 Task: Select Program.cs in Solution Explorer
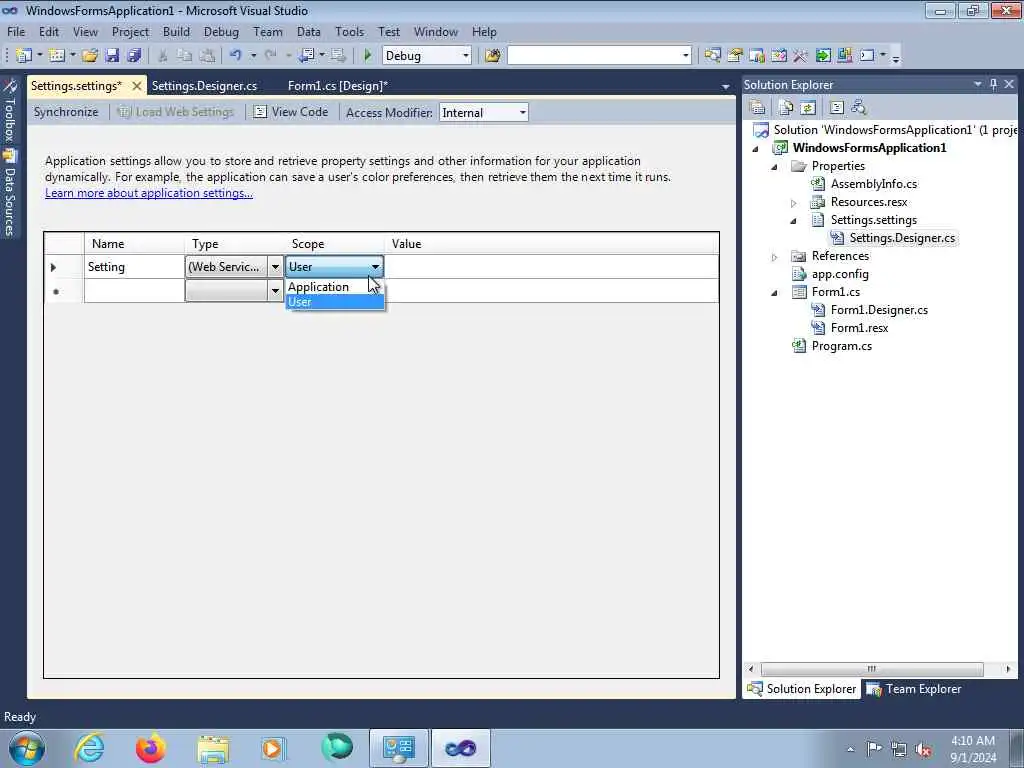[841, 346]
